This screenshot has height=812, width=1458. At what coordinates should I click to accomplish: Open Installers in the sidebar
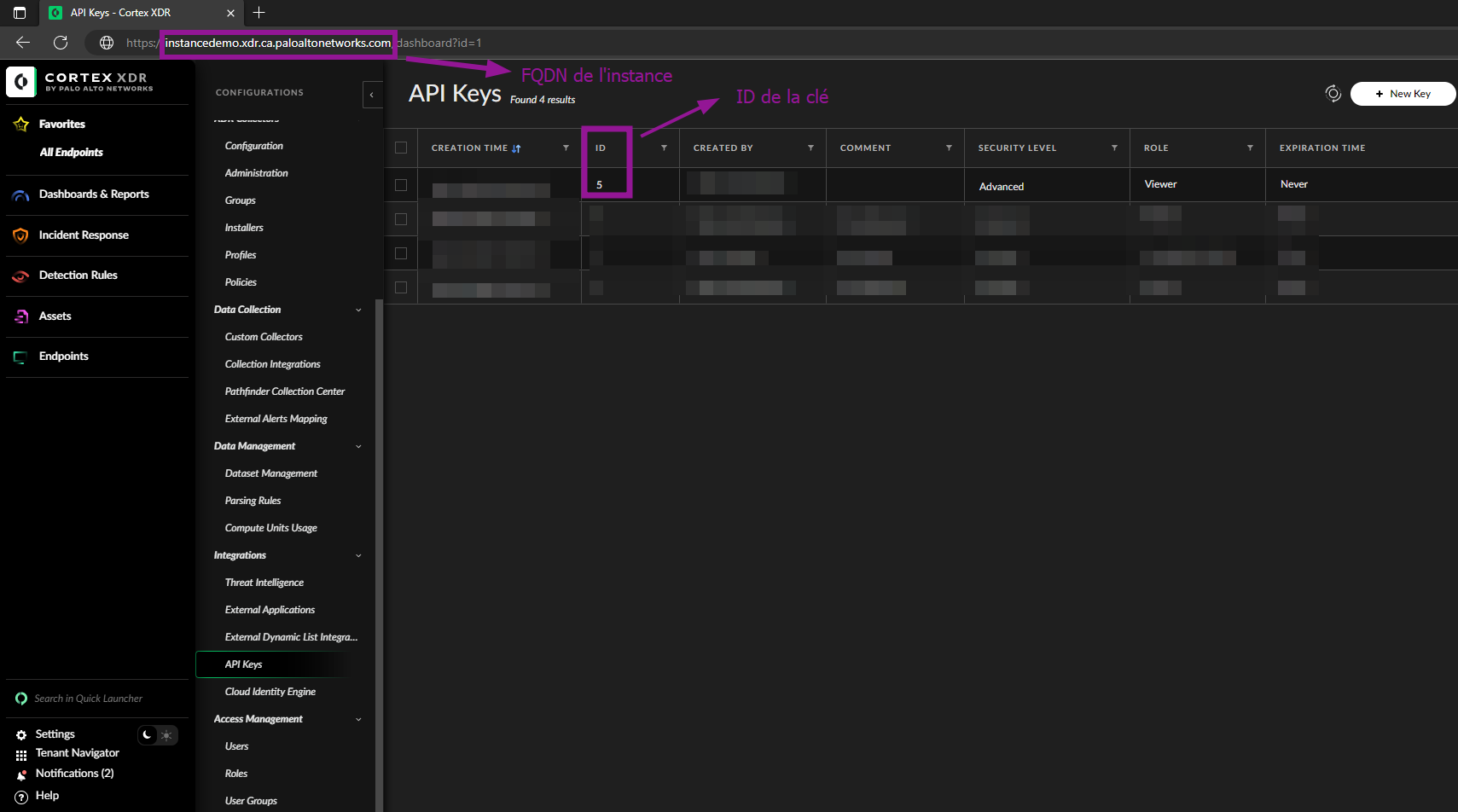(x=244, y=228)
